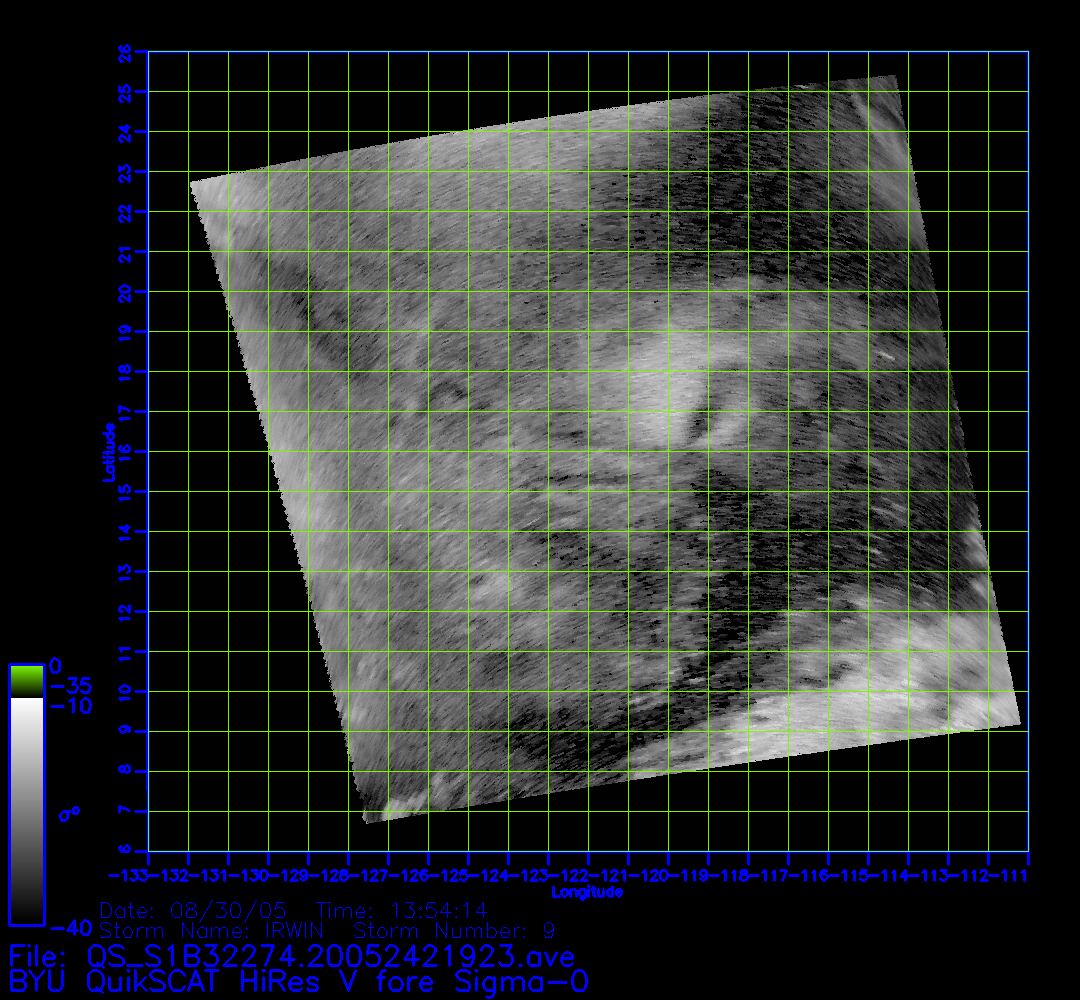Click the Latitude axis title
Image resolution: width=1080 pixels, height=1000 pixels.
(107, 452)
